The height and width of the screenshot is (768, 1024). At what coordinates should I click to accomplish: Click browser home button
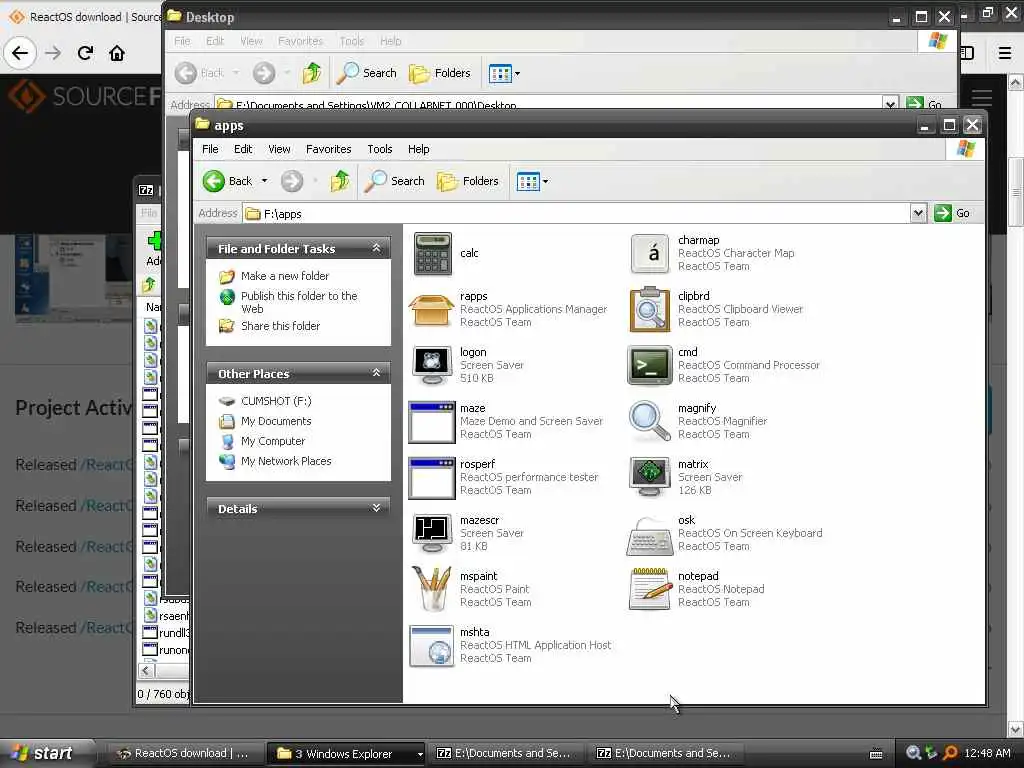(117, 53)
